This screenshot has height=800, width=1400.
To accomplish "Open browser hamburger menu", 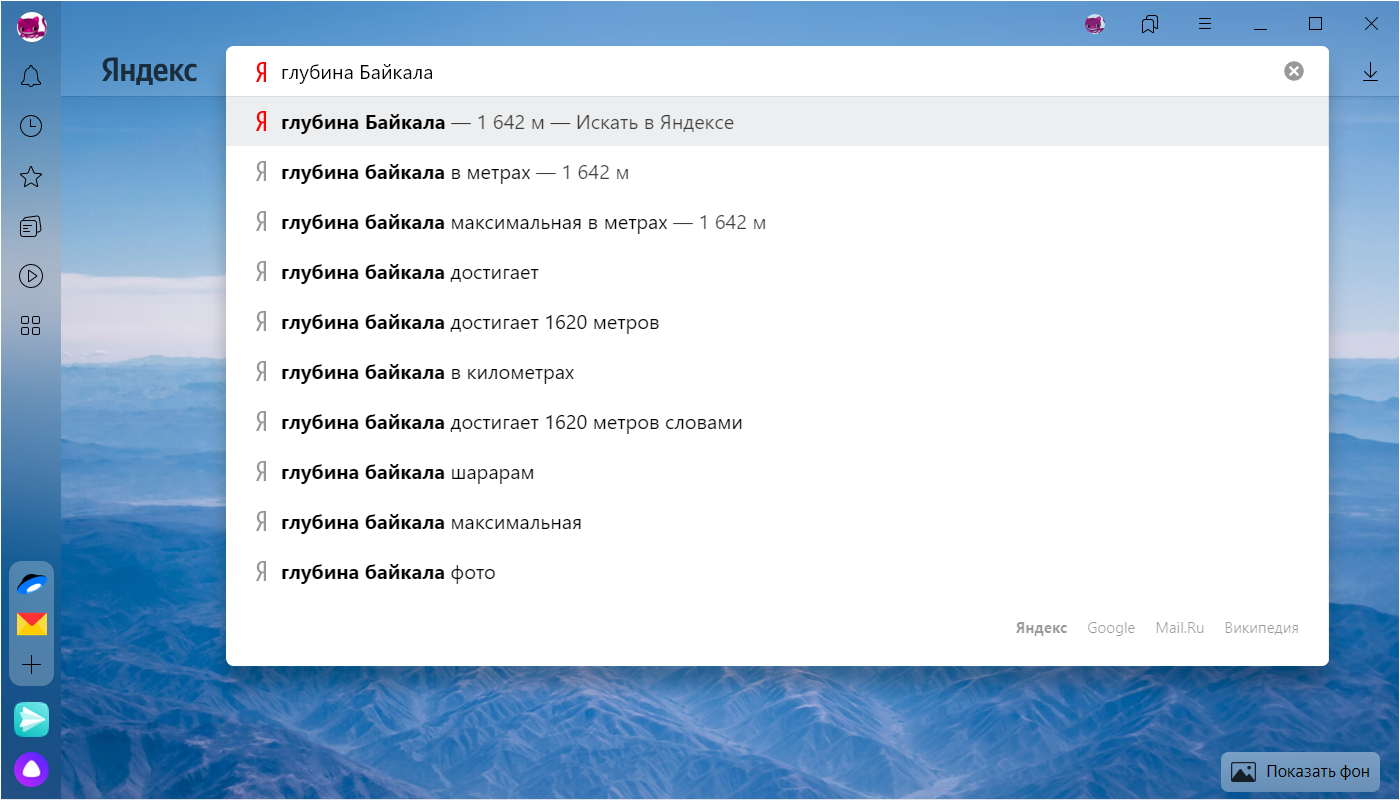I will tap(1205, 24).
